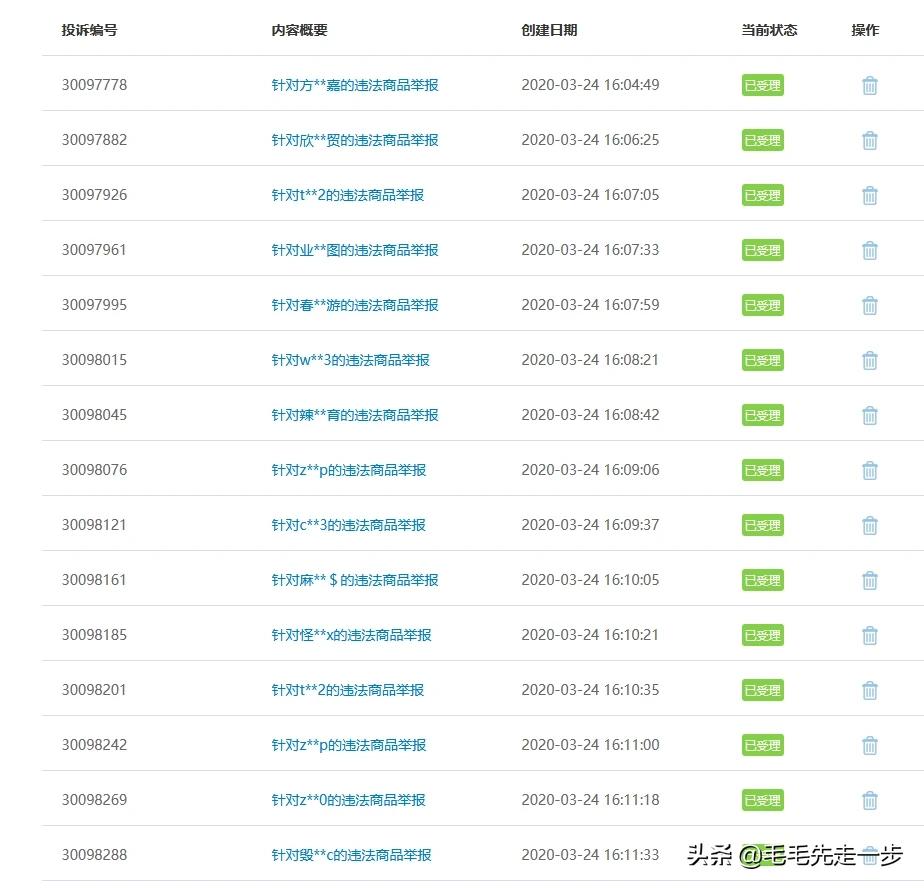Delete complaint 30098288 using trash icon

[869, 854]
